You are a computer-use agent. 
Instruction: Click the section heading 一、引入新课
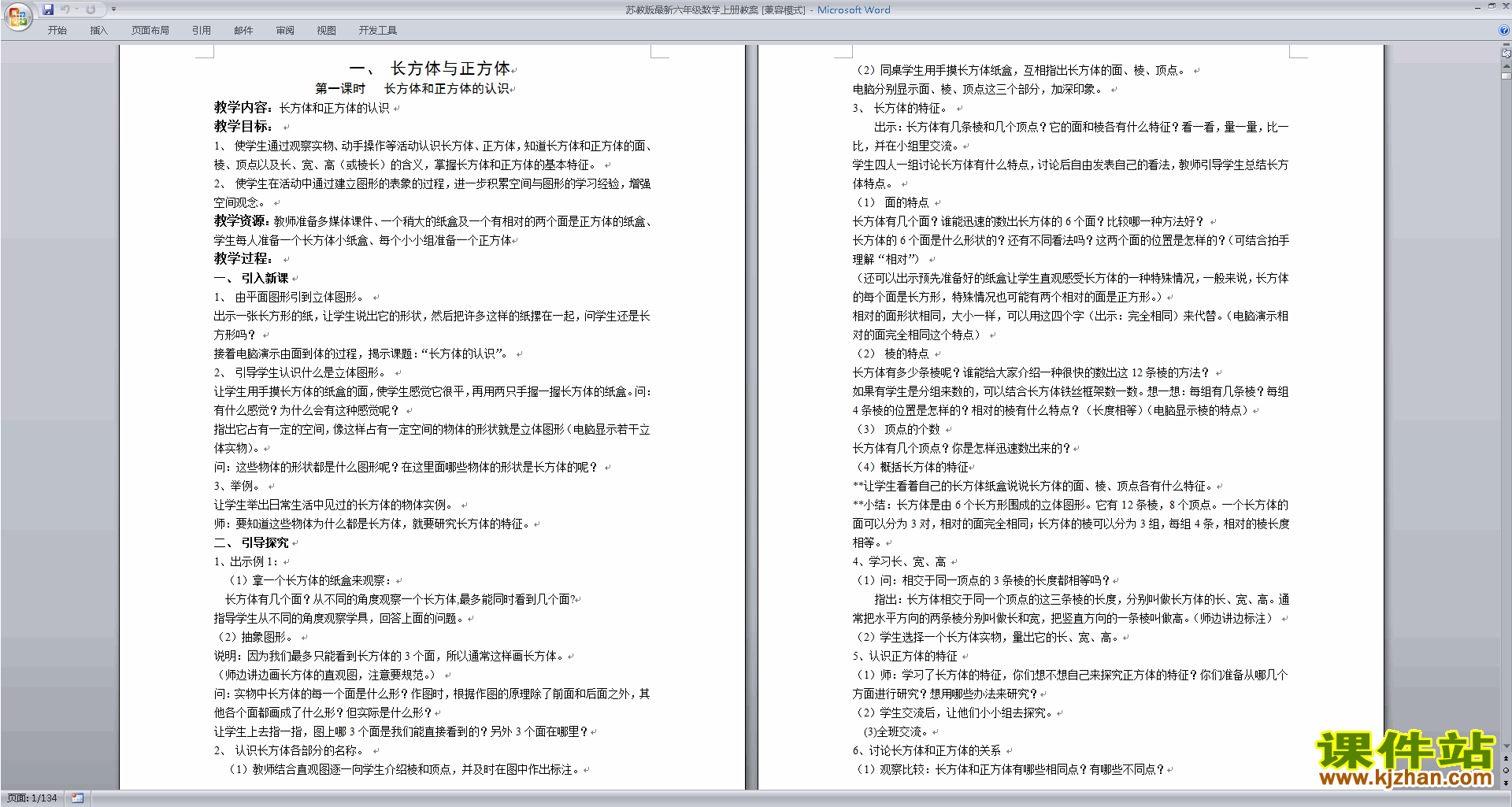tap(251, 278)
